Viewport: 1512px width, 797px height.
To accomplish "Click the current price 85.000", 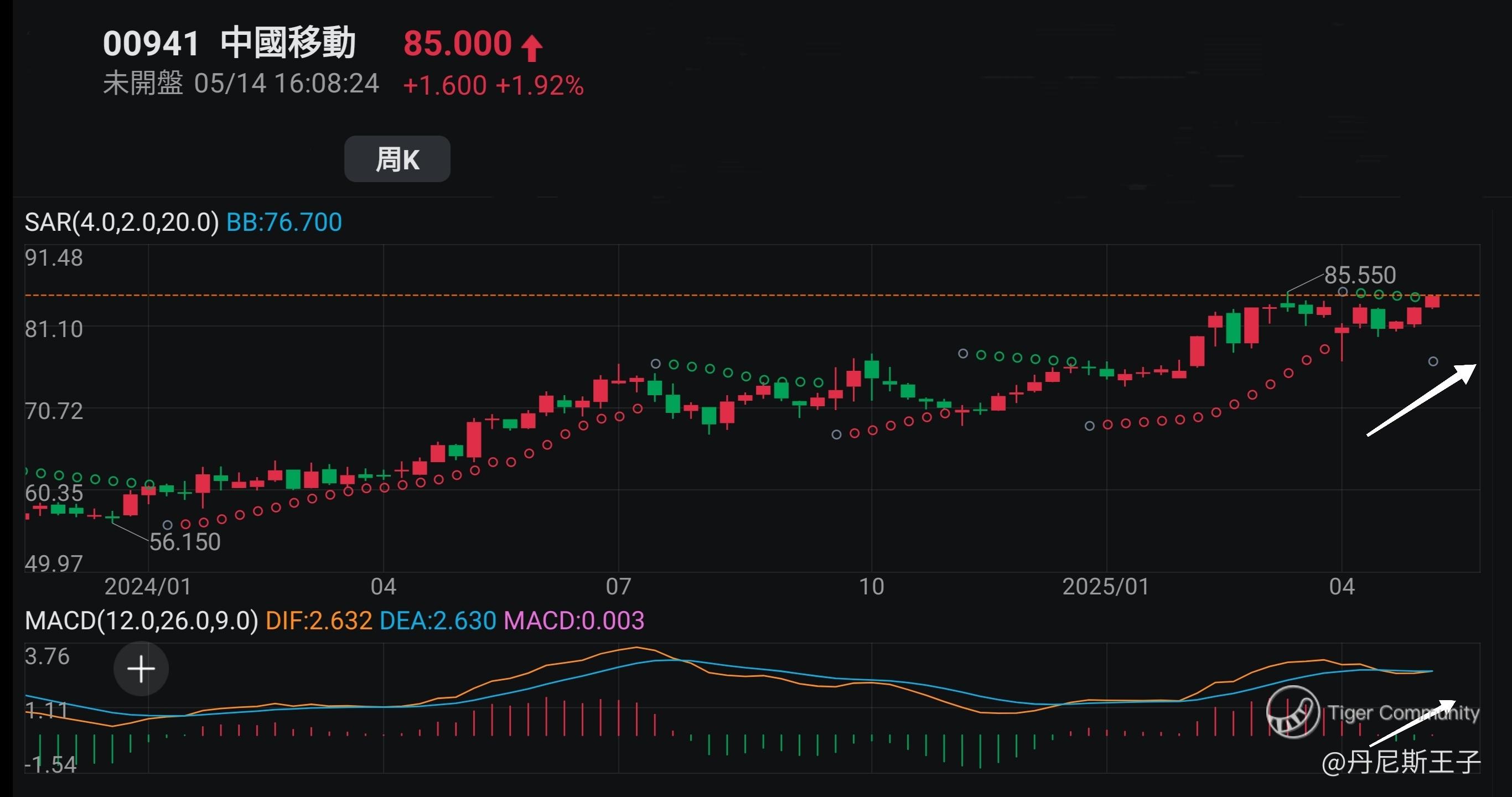I will [457, 44].
